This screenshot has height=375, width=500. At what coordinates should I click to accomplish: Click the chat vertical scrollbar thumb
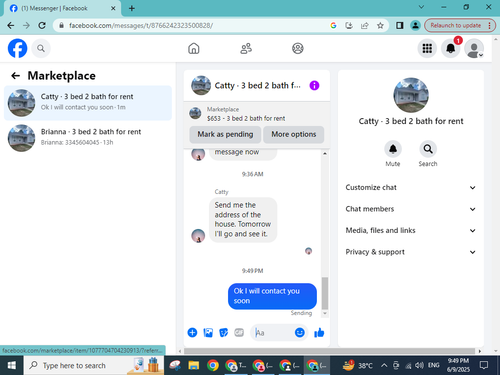325,293
